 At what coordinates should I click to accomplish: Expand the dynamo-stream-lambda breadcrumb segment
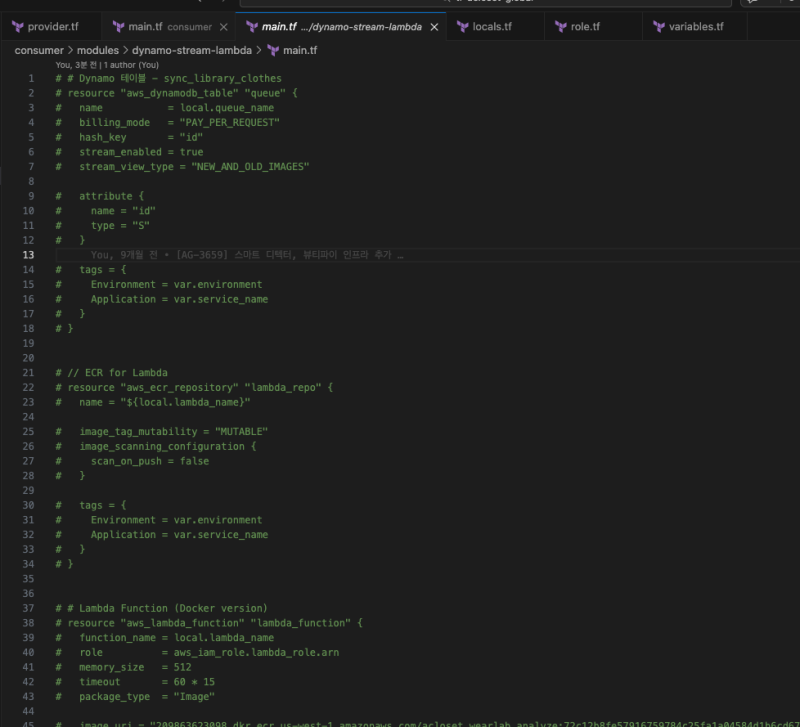click(x=193, y=49)
